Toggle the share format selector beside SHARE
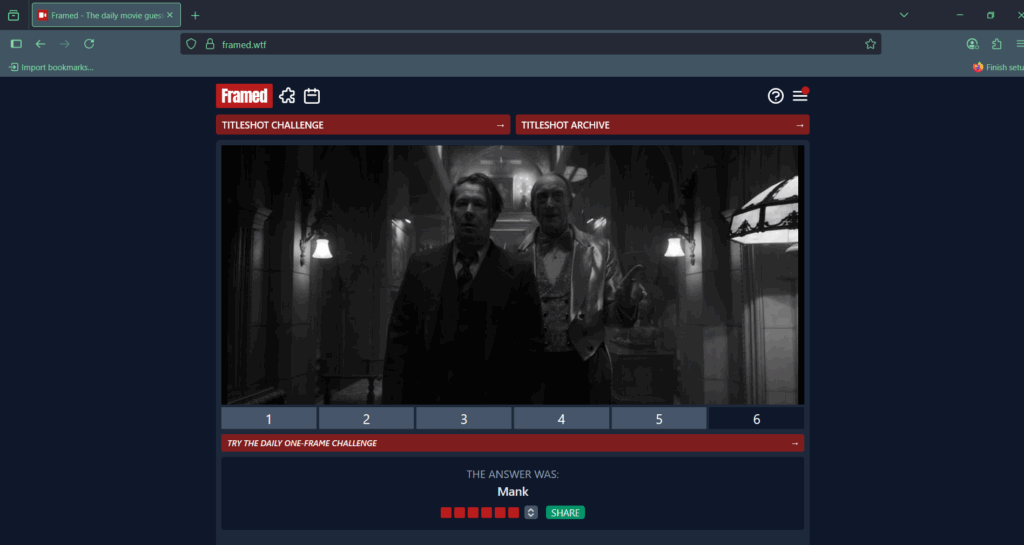Viewport: 1024px width, 545px height. tap(531, 513)
